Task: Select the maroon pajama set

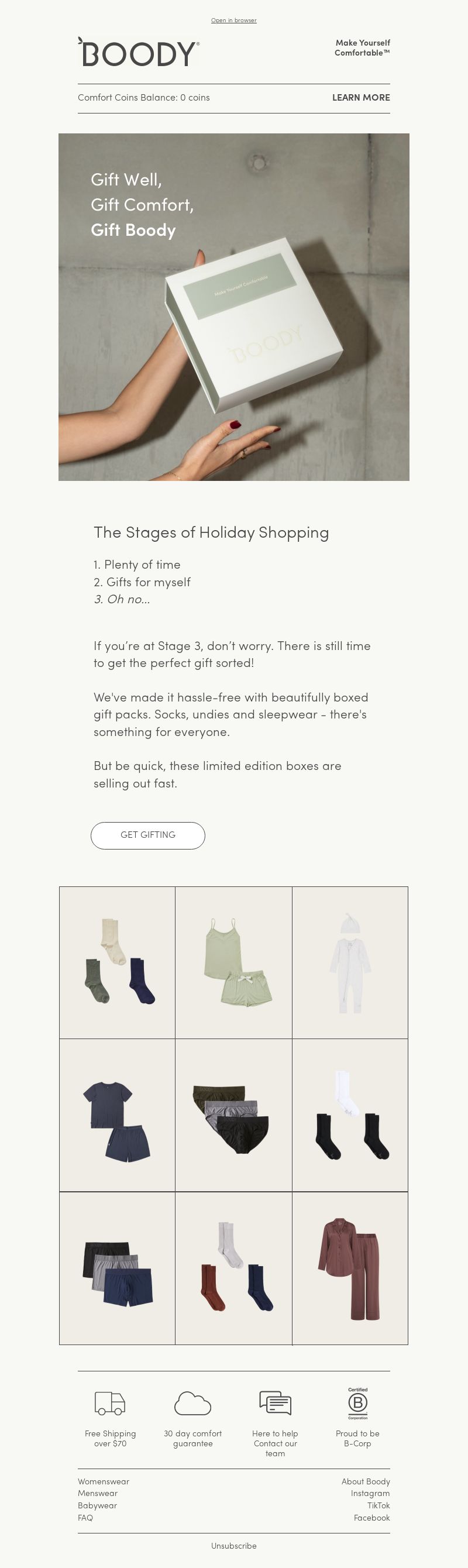Action: point(350,1268)
